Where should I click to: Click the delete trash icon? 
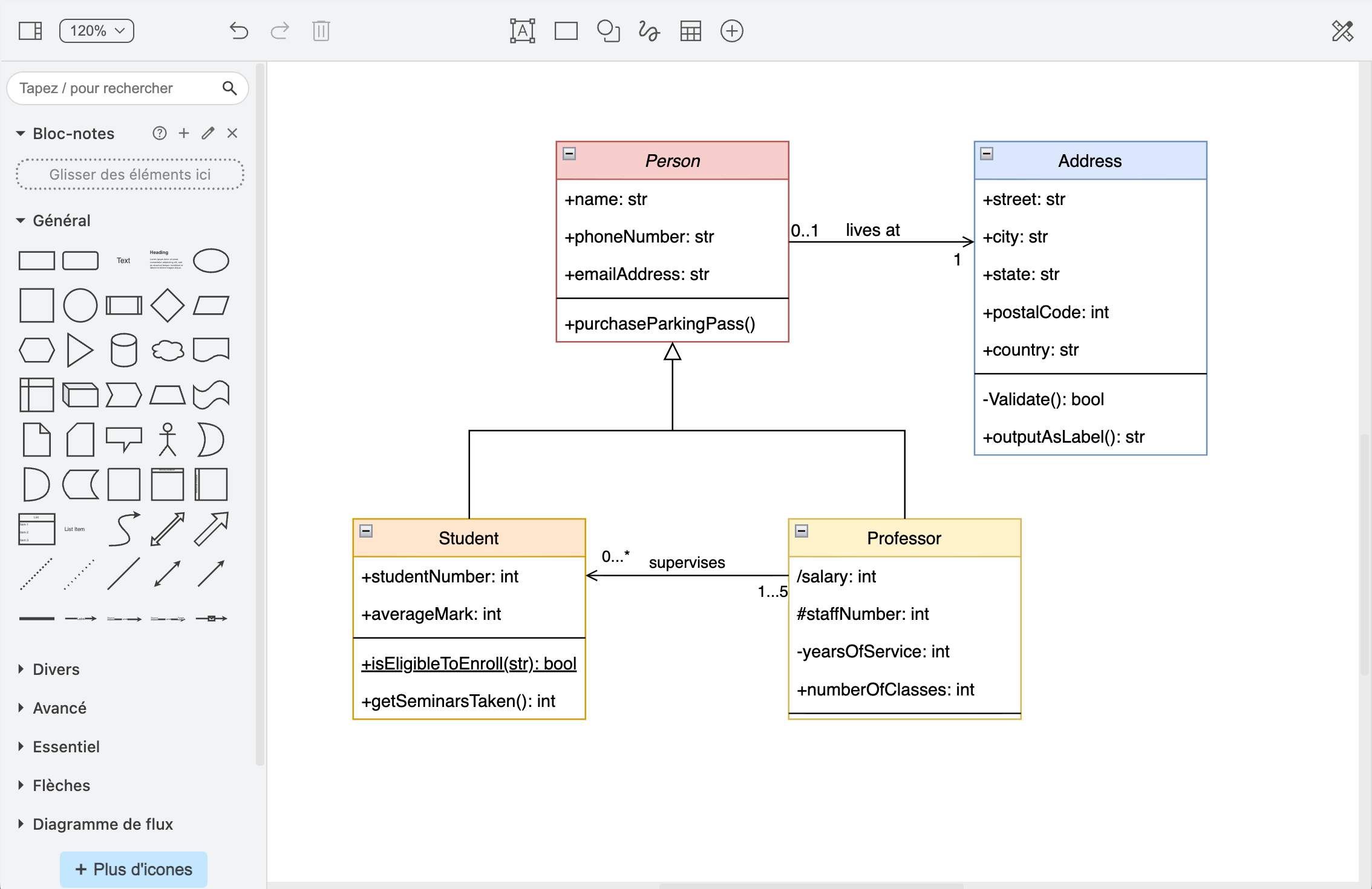point(321,31)
